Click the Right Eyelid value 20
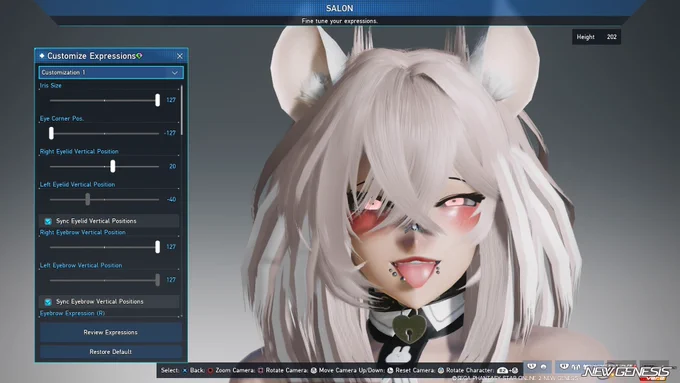Viewport: 680px width, 383px height. point(172,167)
